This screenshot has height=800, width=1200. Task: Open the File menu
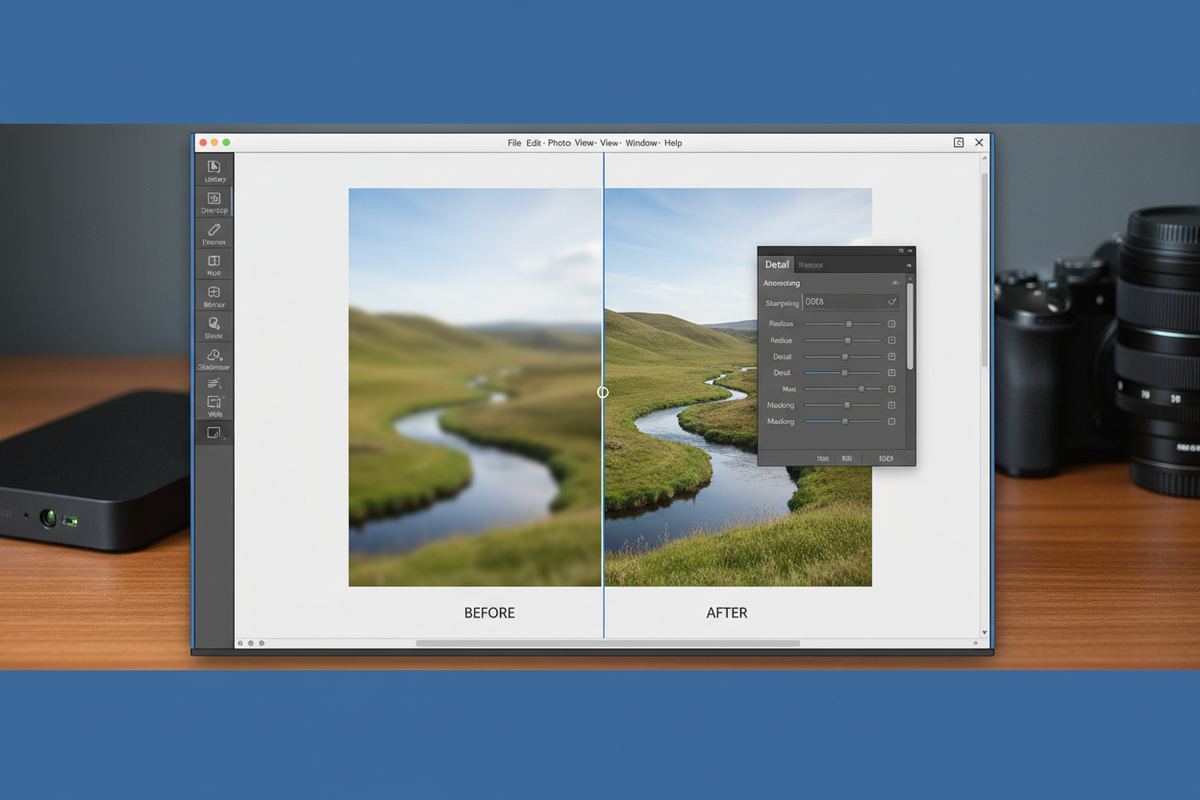pyautogui.click(x=514, y=143)
